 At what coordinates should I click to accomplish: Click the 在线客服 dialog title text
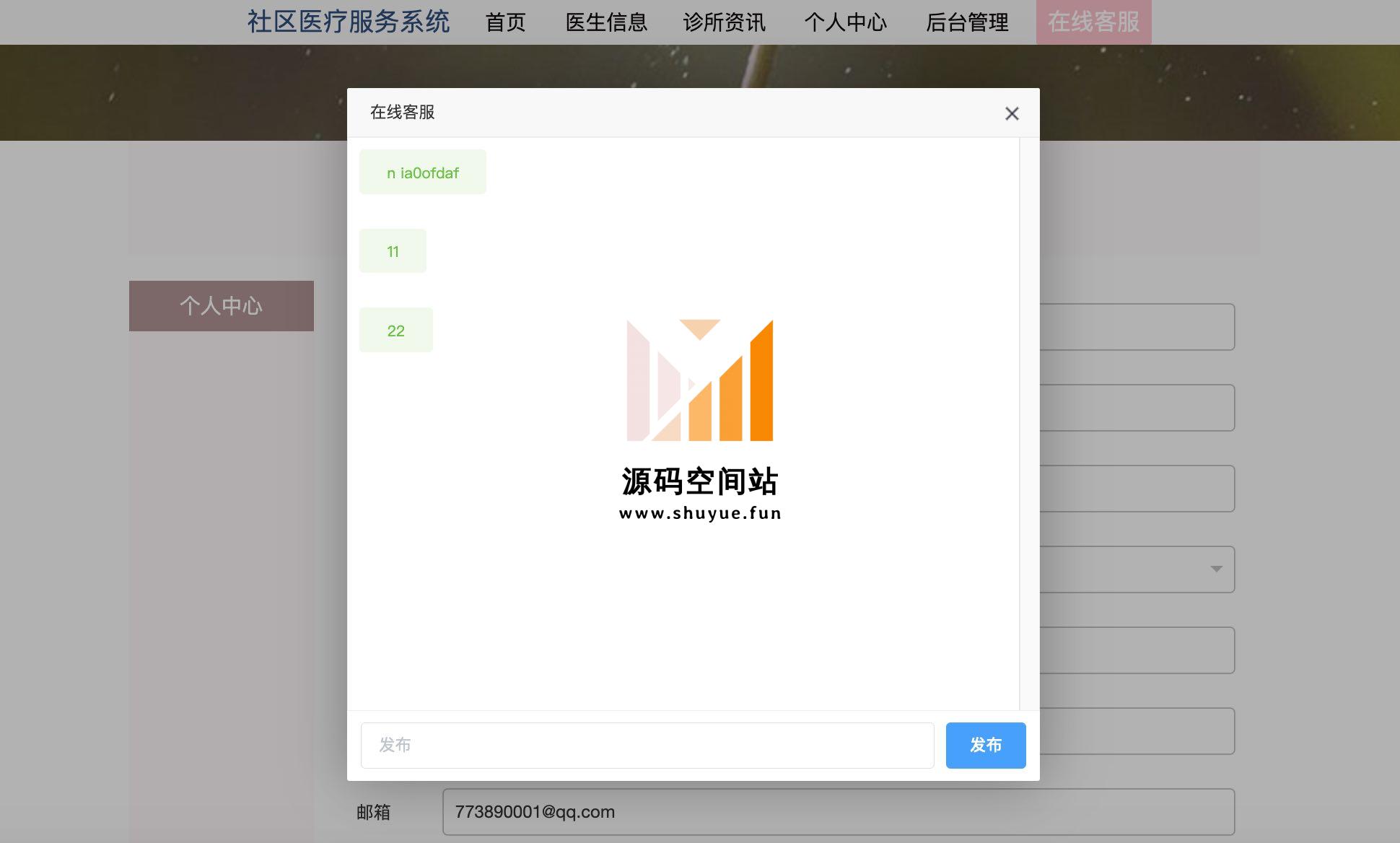402,113
